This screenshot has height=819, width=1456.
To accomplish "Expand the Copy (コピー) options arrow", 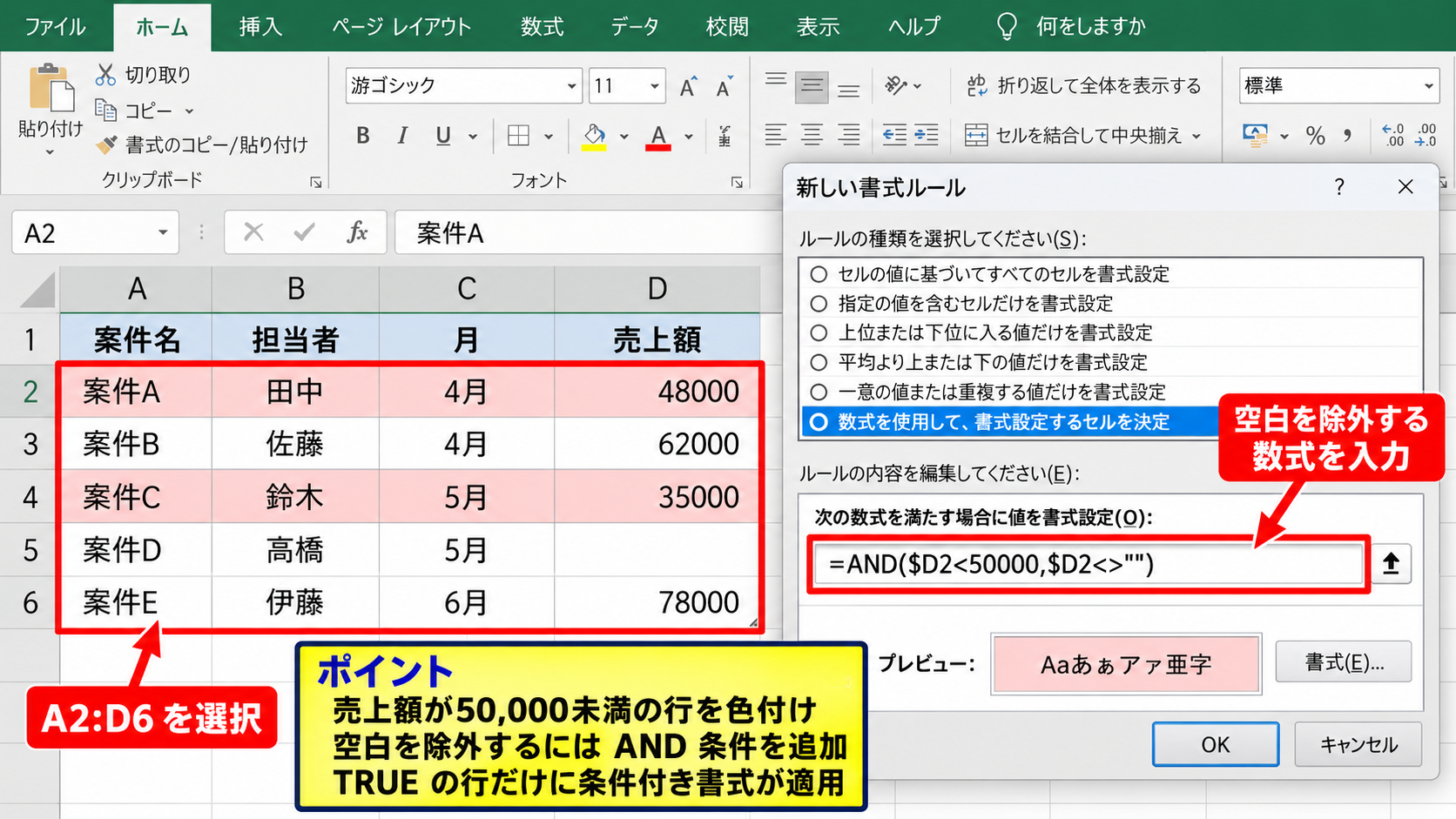I will coord(189,111).
